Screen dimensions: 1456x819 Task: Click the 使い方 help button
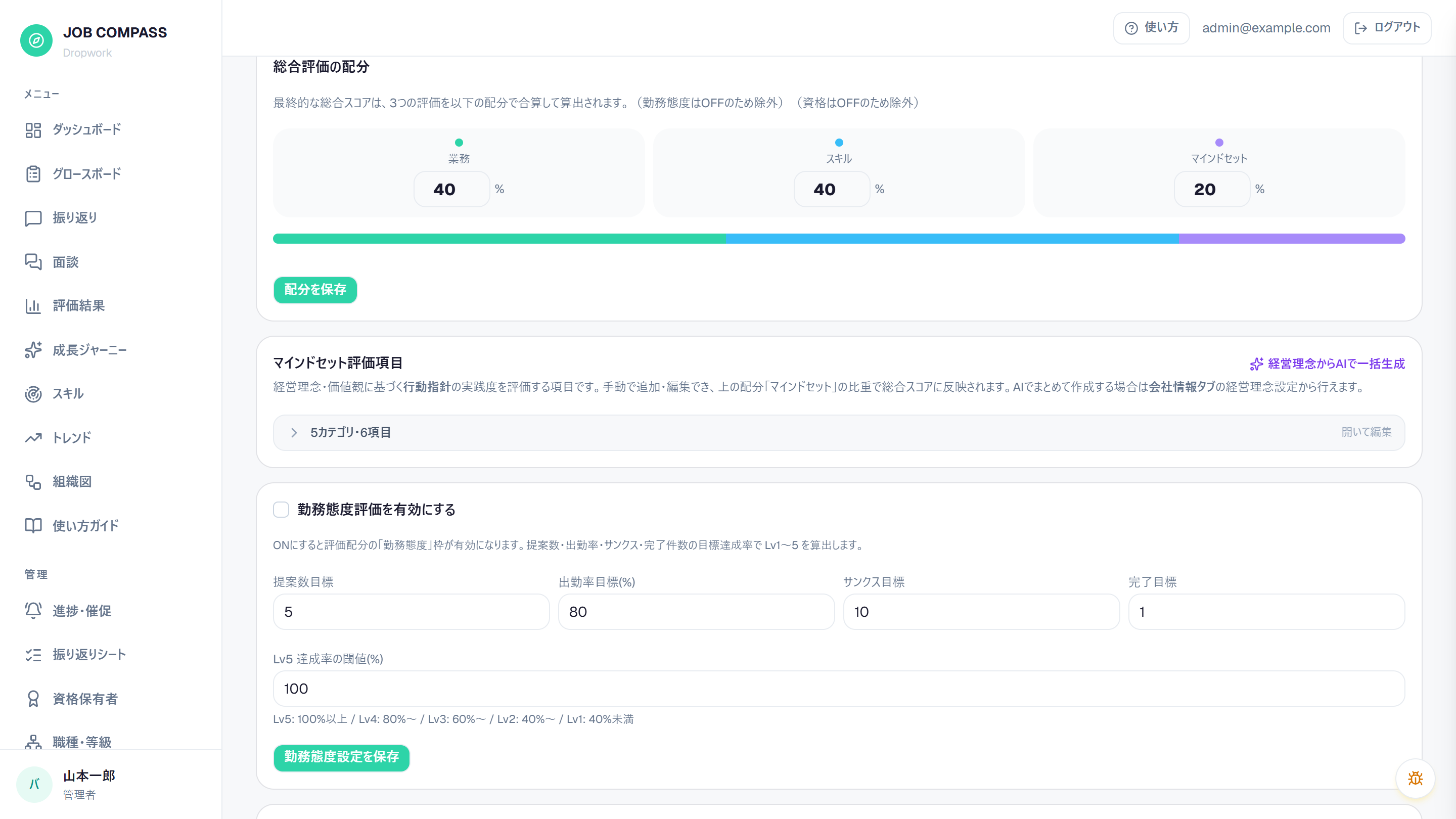tap(1151, 28)
